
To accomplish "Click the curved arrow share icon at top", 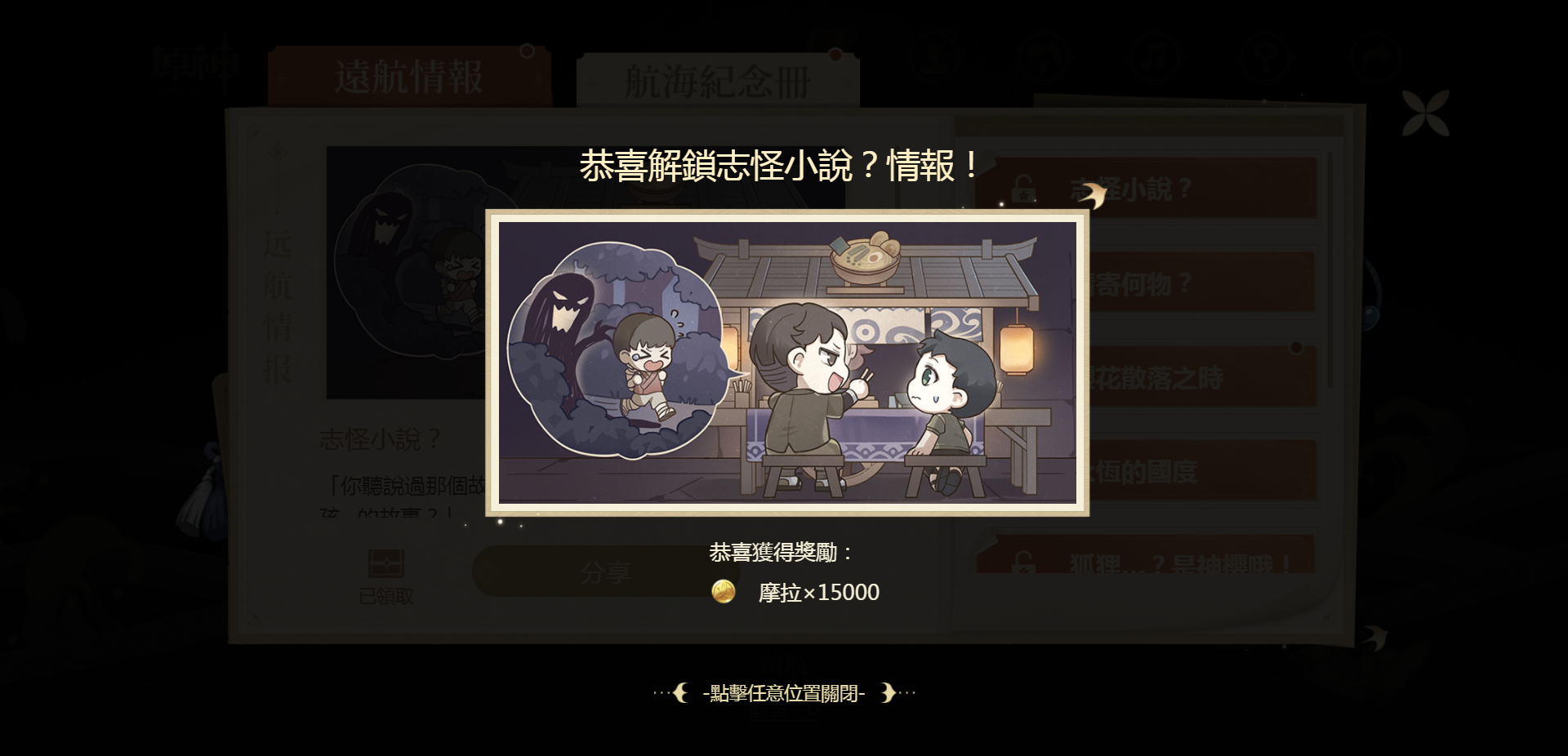I will 1375,56.
